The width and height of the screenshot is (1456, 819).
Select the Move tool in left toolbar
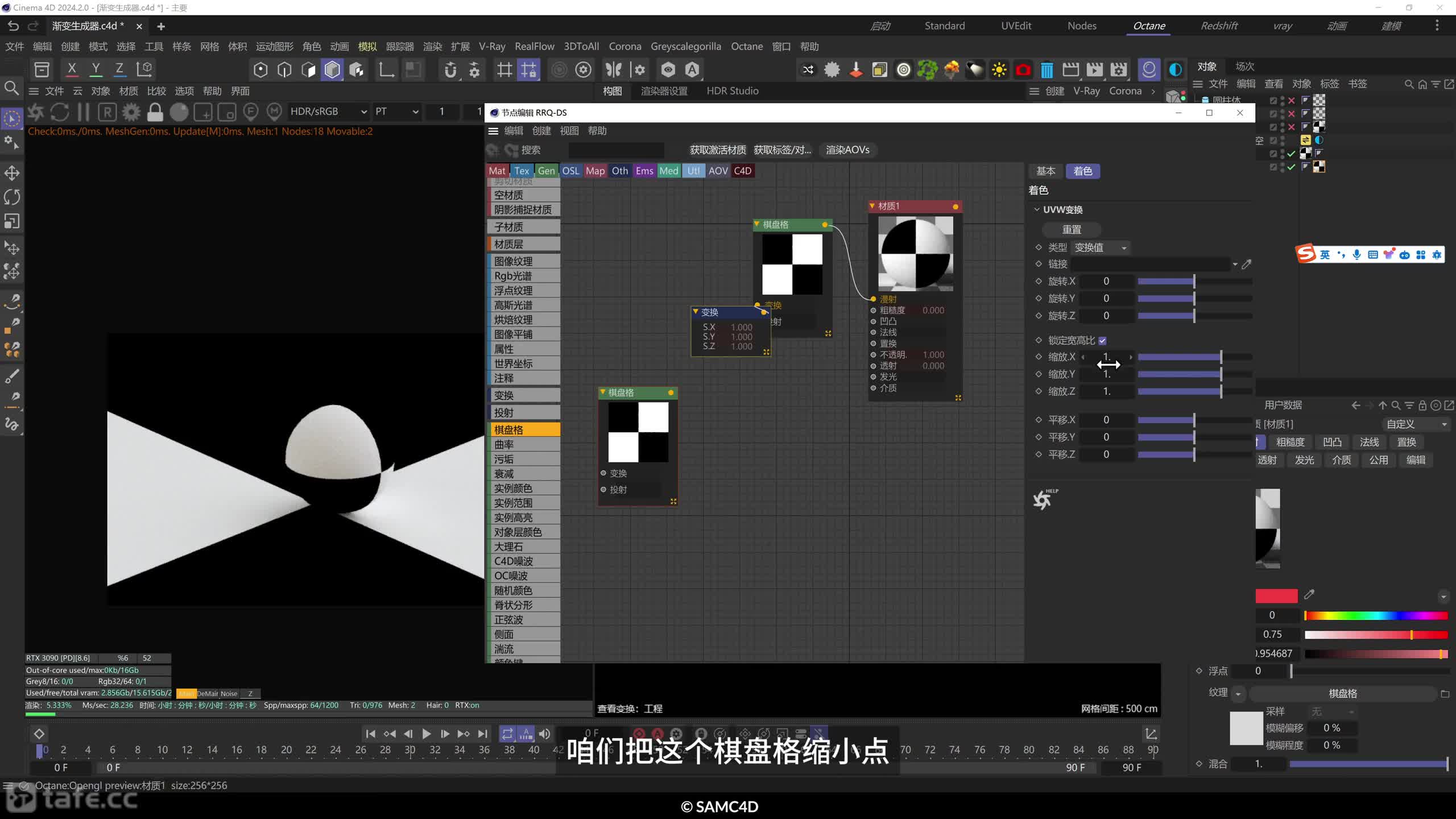(x=12, y=173)
